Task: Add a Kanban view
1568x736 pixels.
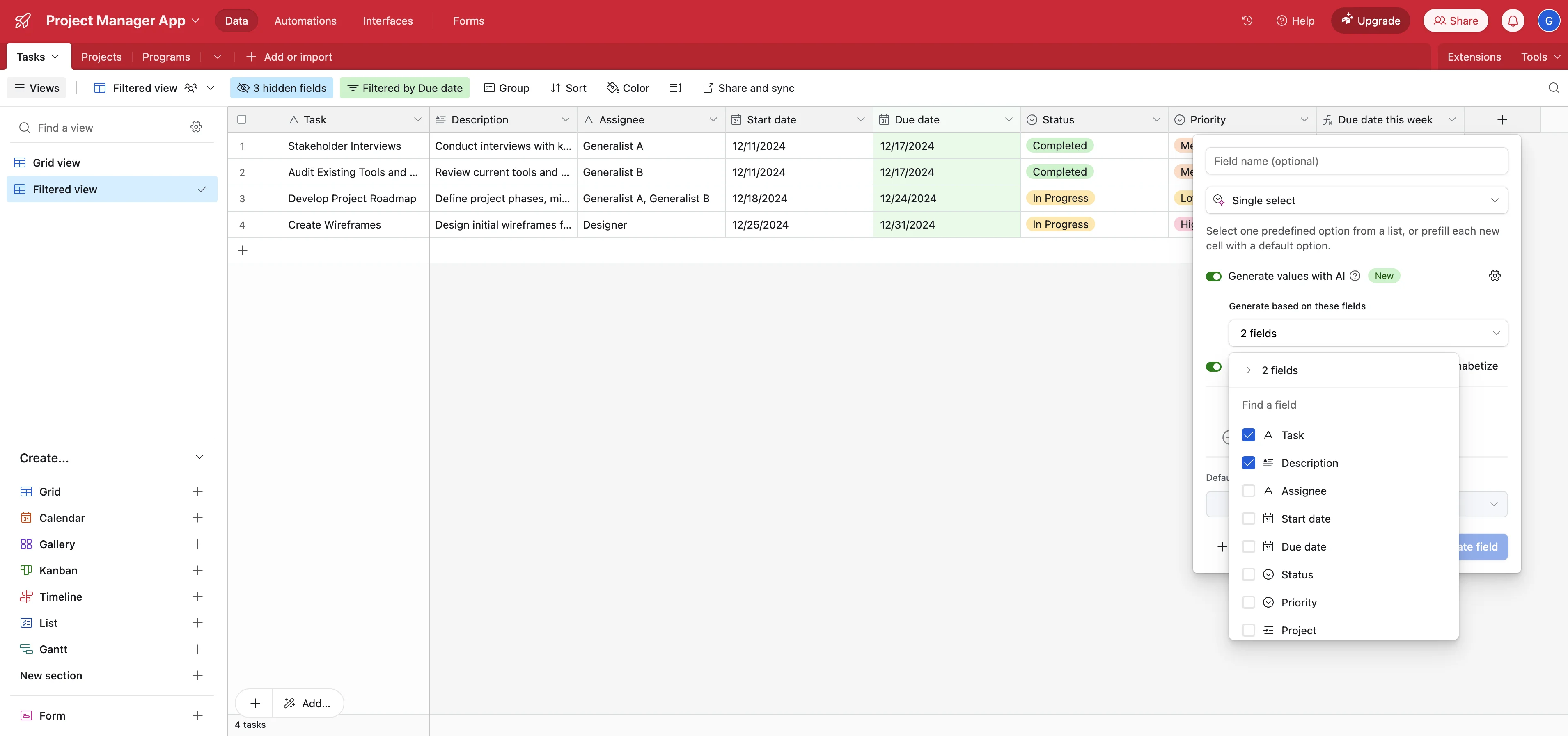Action: [x=197, y=571]
